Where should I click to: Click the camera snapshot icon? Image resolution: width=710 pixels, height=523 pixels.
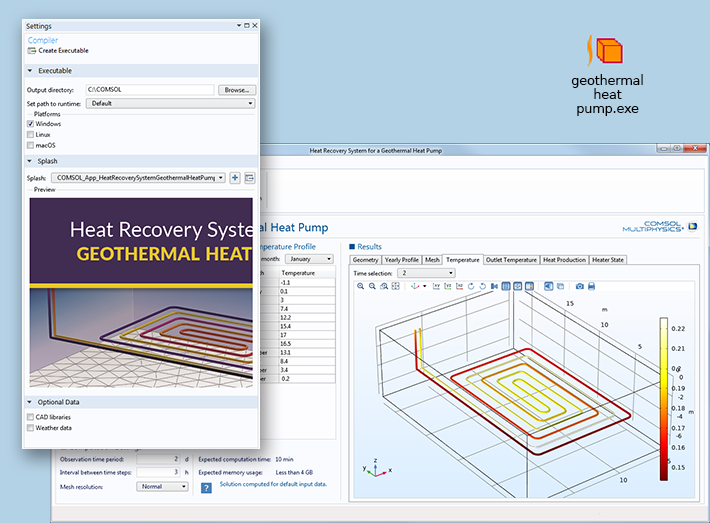click(x=579, y=286)
